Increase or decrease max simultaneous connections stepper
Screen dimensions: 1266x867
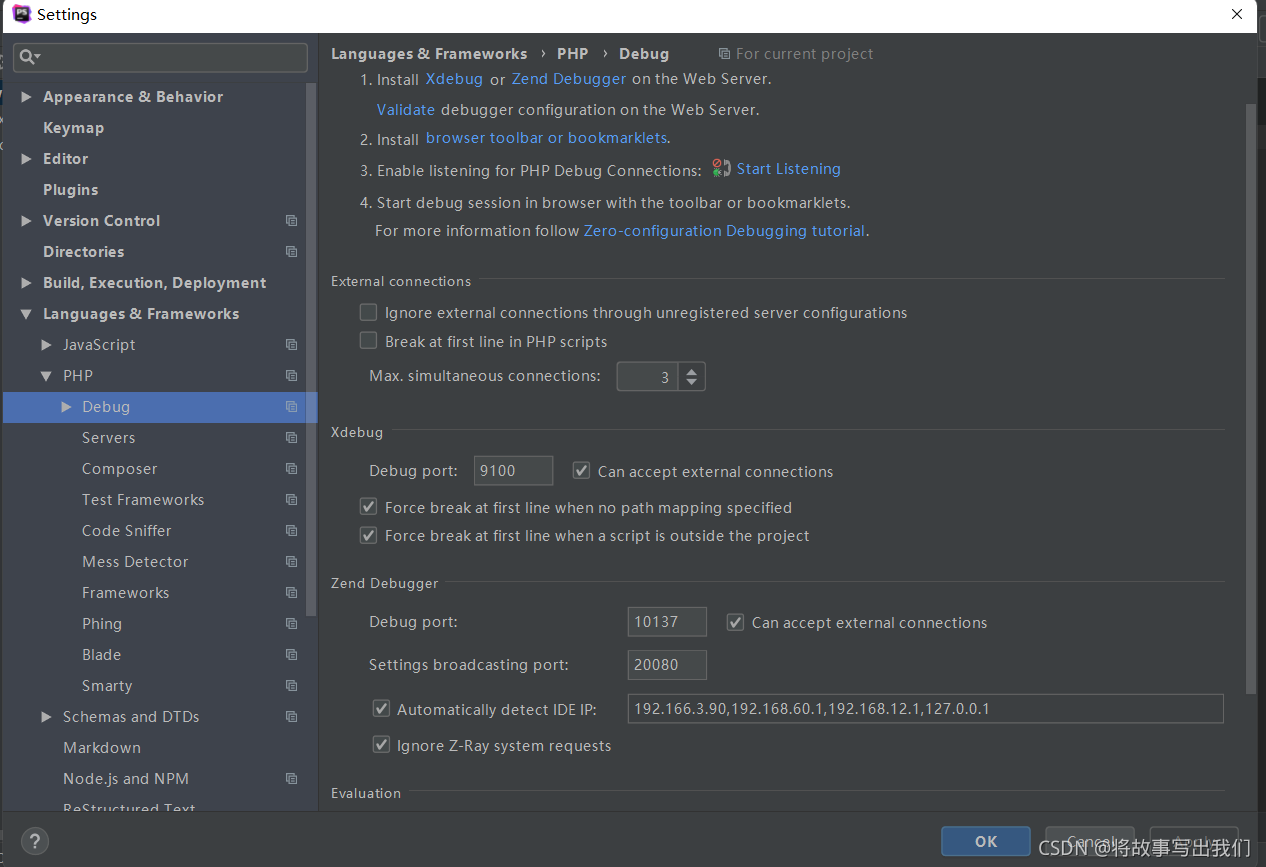click(x=692, y=377)
